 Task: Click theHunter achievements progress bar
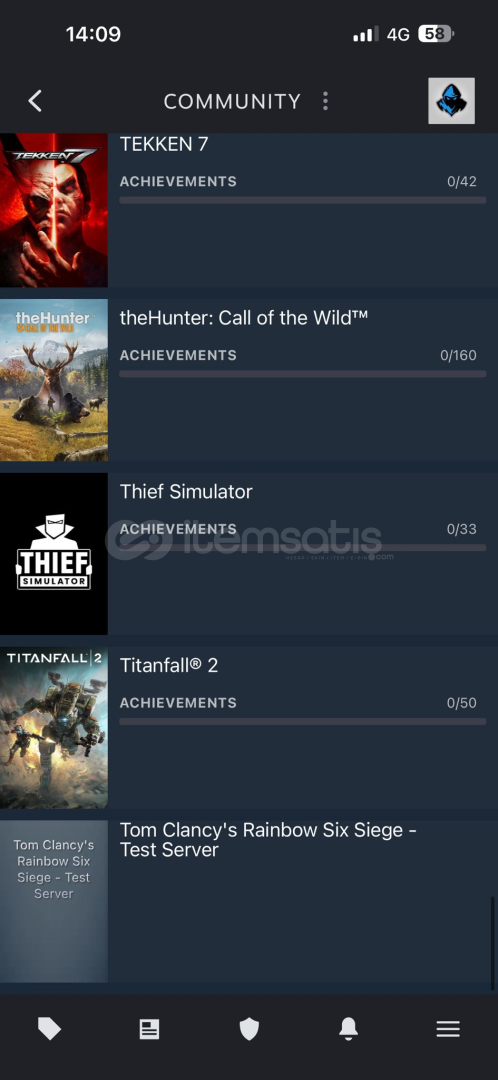(x=302, y=374)
